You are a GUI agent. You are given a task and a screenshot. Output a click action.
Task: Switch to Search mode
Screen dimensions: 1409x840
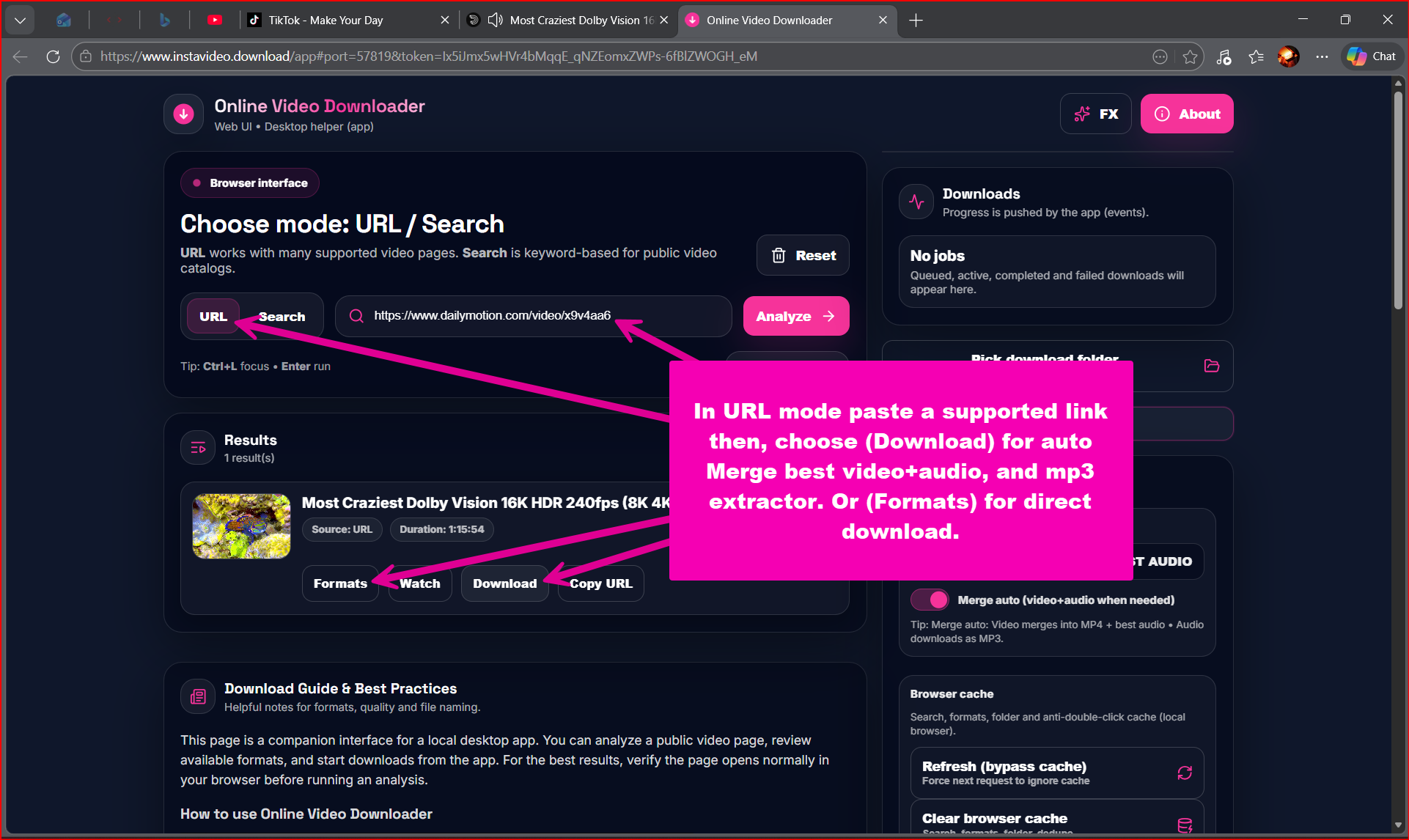(282, 316)
